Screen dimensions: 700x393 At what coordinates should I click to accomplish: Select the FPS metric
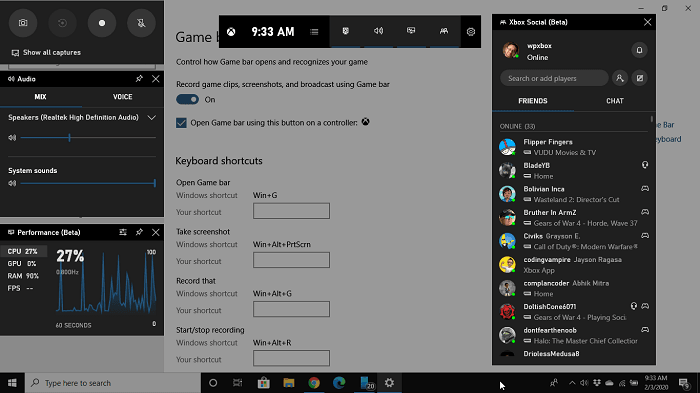[x=24, y=288]
